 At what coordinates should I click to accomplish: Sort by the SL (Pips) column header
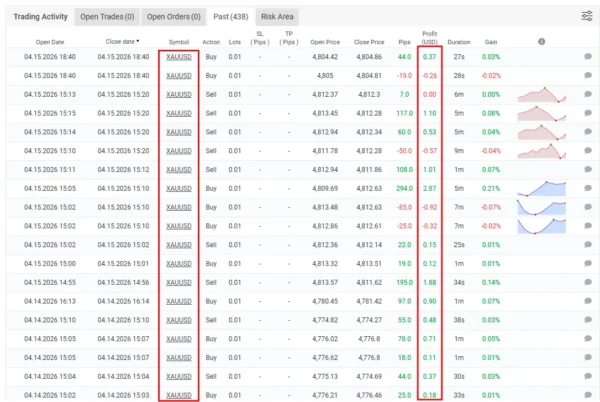point(260,38)
